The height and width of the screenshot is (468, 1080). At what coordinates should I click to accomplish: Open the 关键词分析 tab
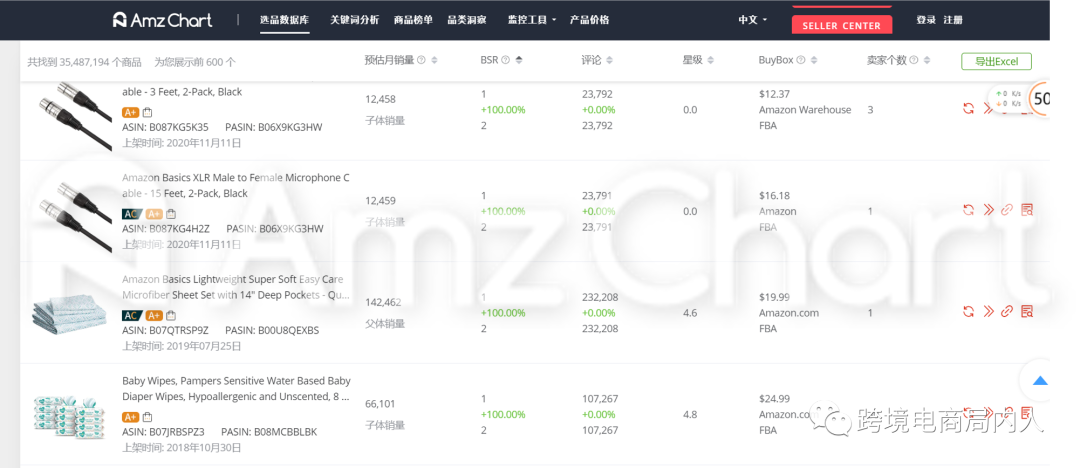coord(354,20)
